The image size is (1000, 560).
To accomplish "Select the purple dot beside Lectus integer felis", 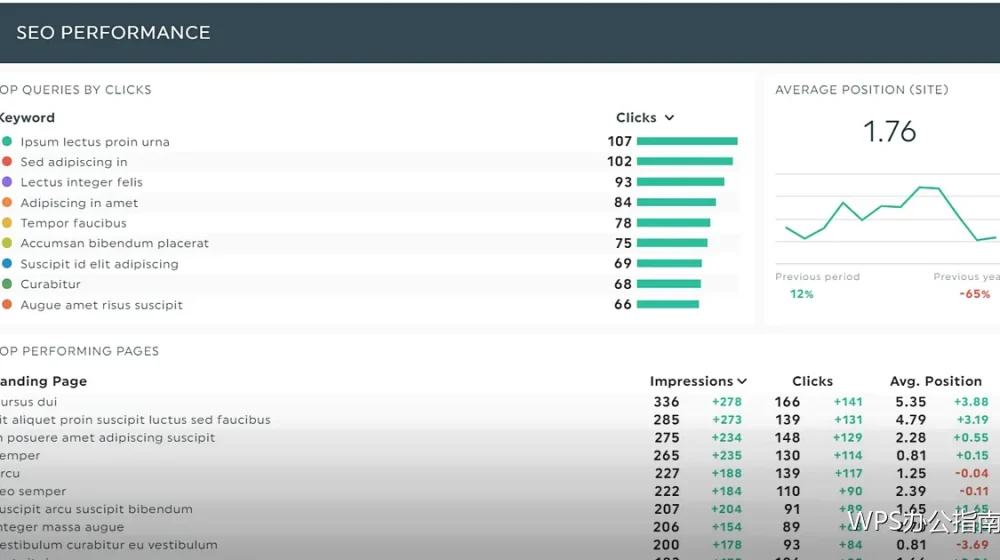I will tap(7, 182).
